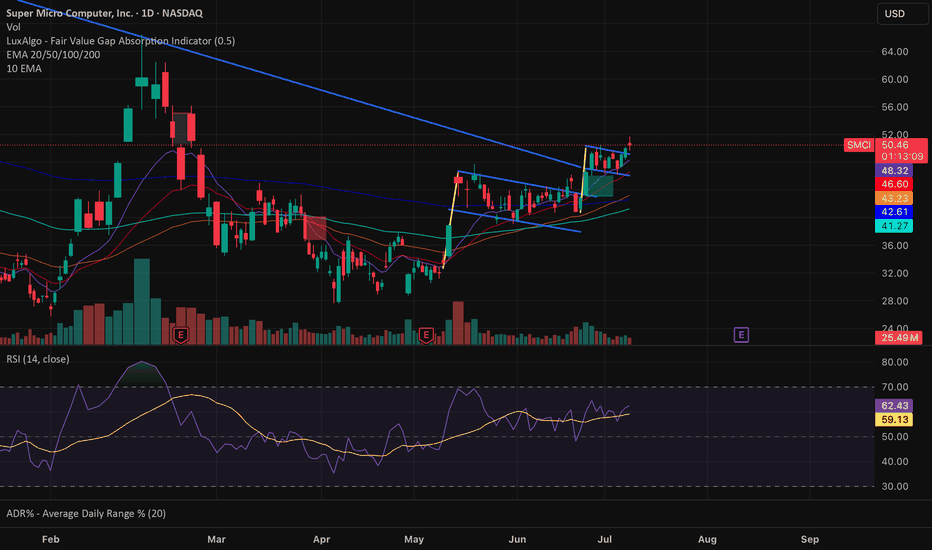Click the 80.00 RSI scale label

[895, 362]
